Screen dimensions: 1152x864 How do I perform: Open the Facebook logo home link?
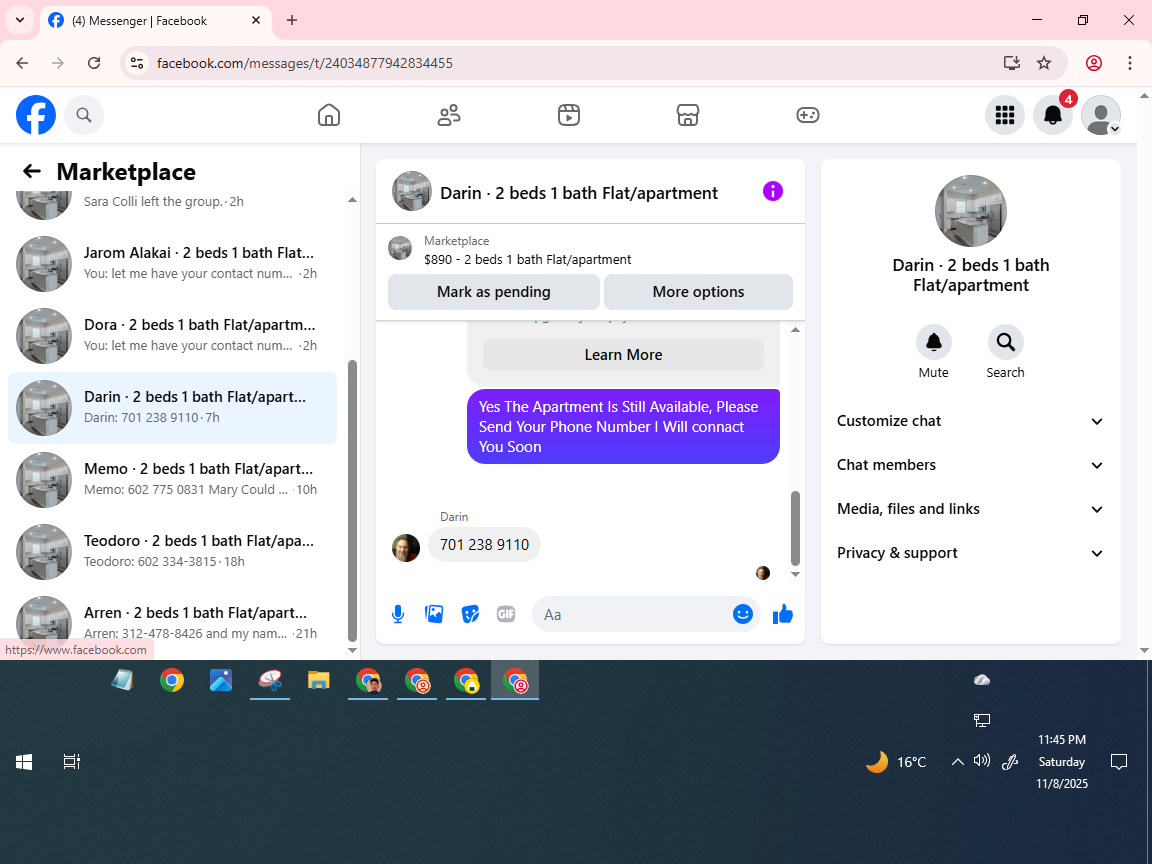pyautogui.click(x=36, y=115)
